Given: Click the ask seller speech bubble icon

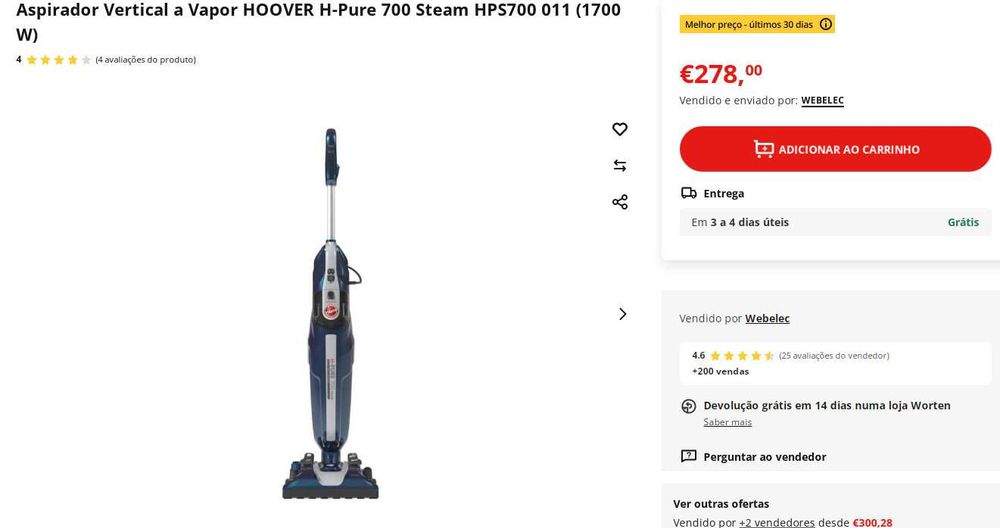Looking at the screenshot, I should pyautogui.click(x=689, y=456).
